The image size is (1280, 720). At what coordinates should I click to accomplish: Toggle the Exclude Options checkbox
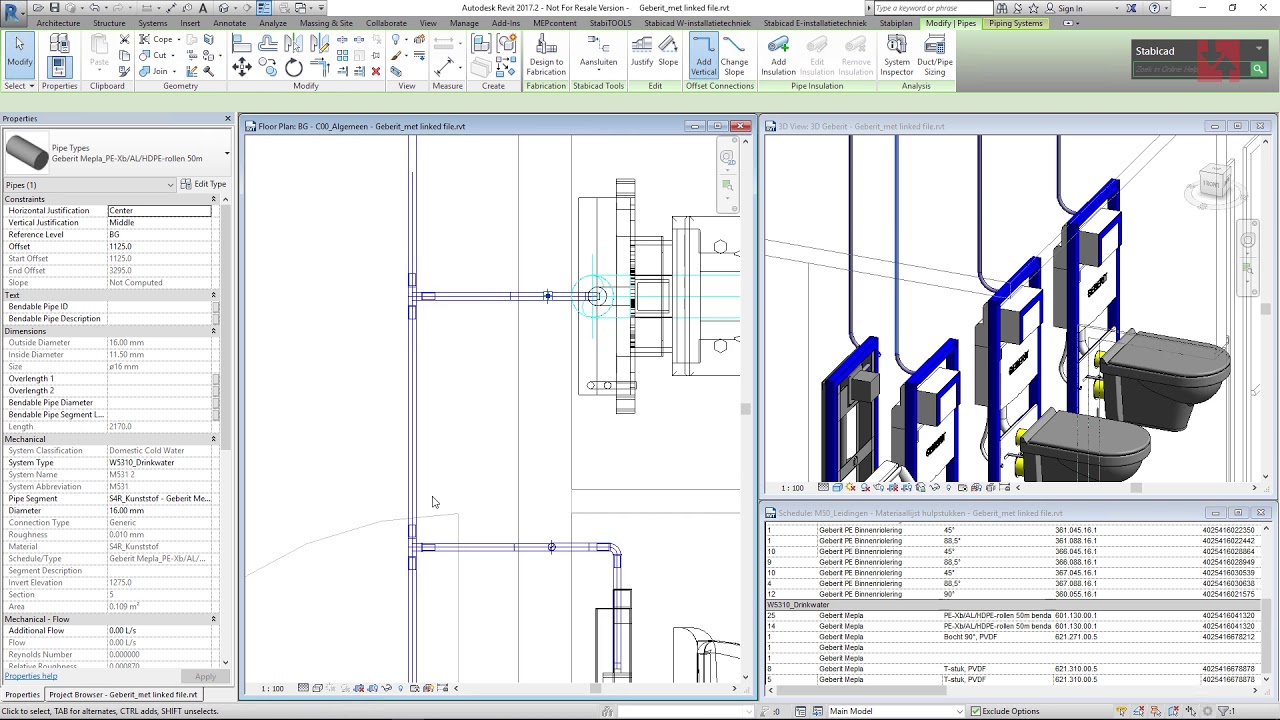pyautogui.click(x=975, y=711)
